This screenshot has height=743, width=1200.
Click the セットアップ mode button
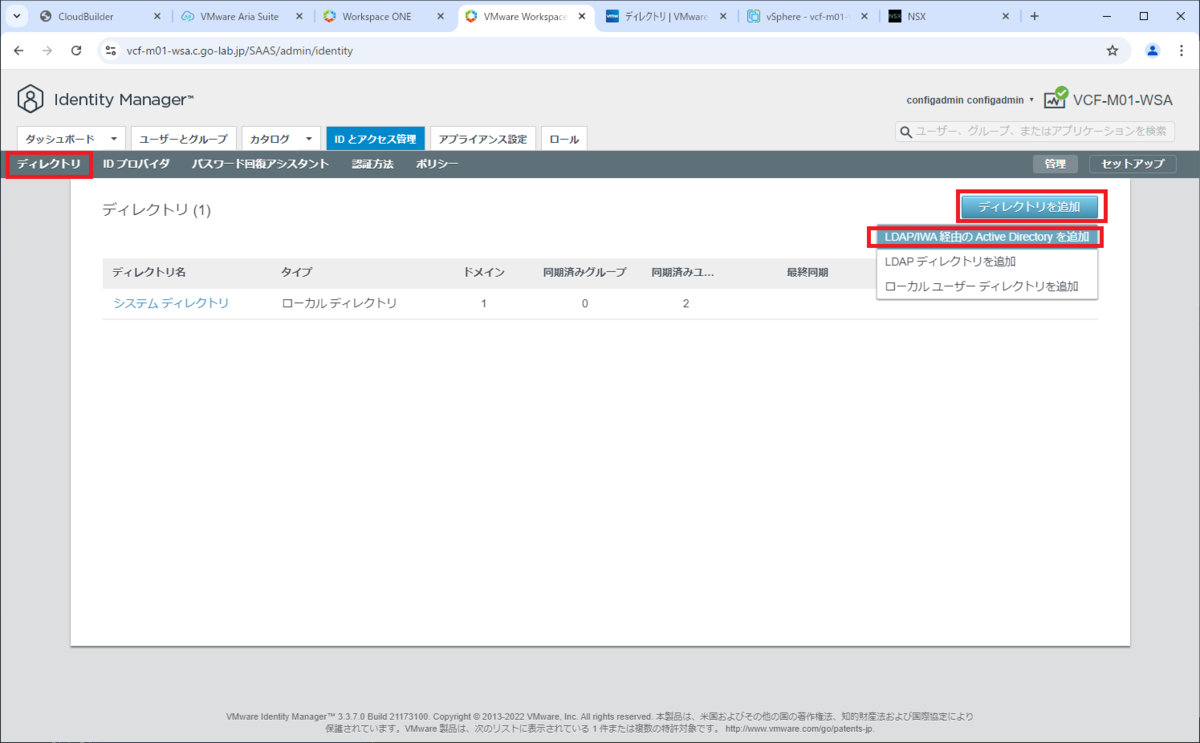click(1131, 163)
